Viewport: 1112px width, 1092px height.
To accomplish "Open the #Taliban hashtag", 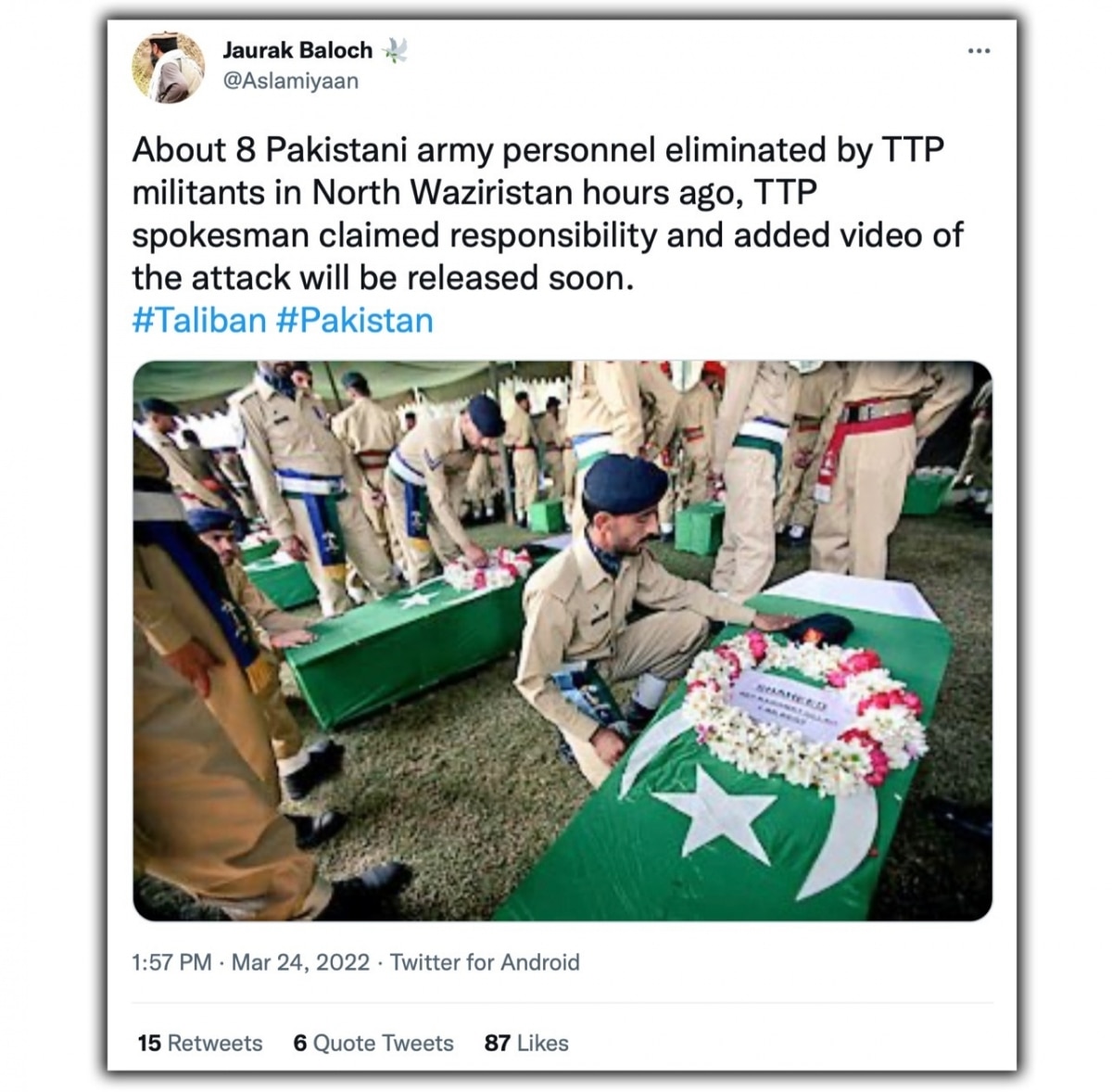I will (198, 321).
